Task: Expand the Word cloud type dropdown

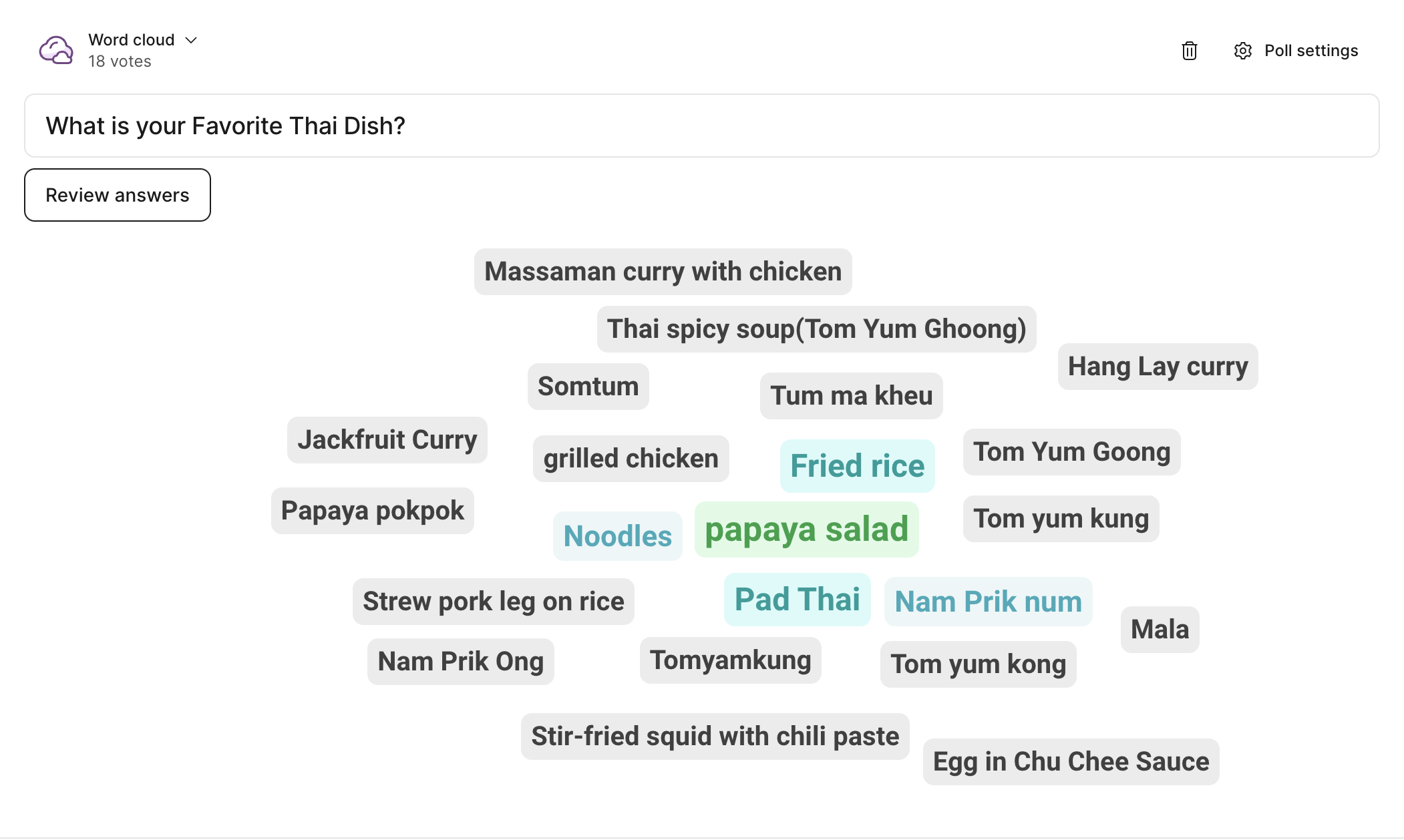Action: point(191,40)
